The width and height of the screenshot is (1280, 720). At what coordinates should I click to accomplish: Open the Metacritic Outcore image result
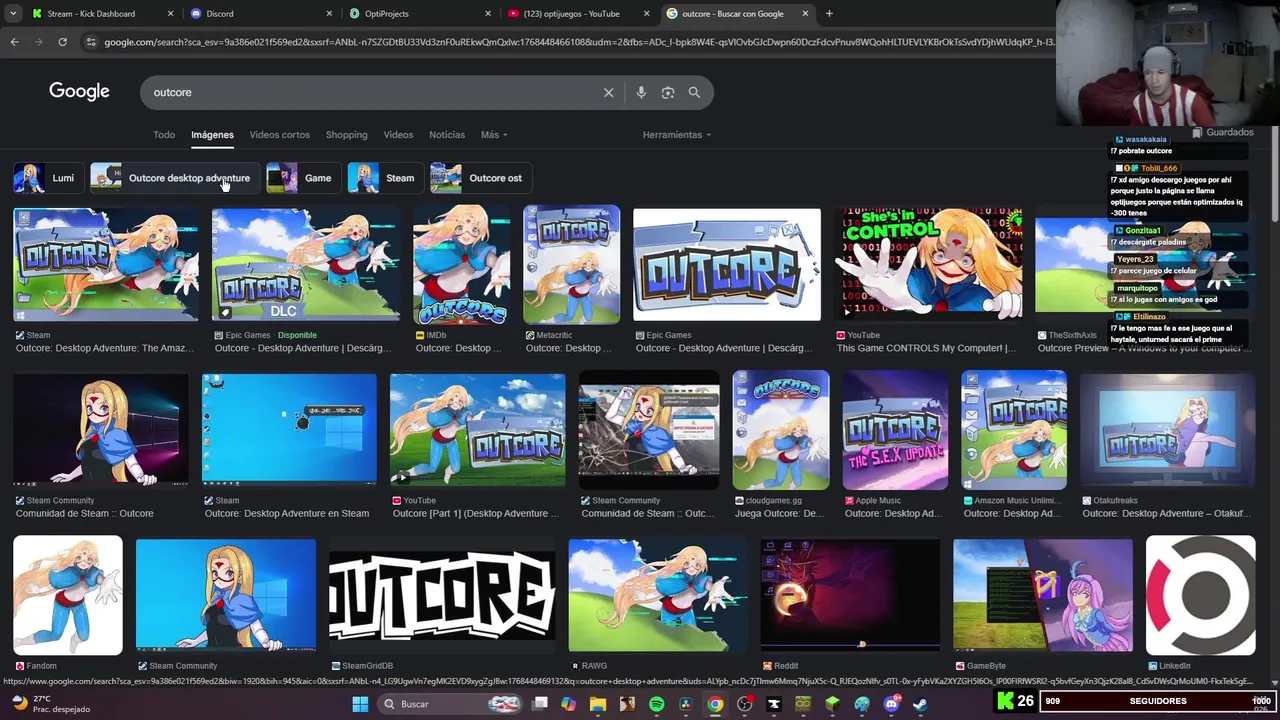tap(572, 264)
